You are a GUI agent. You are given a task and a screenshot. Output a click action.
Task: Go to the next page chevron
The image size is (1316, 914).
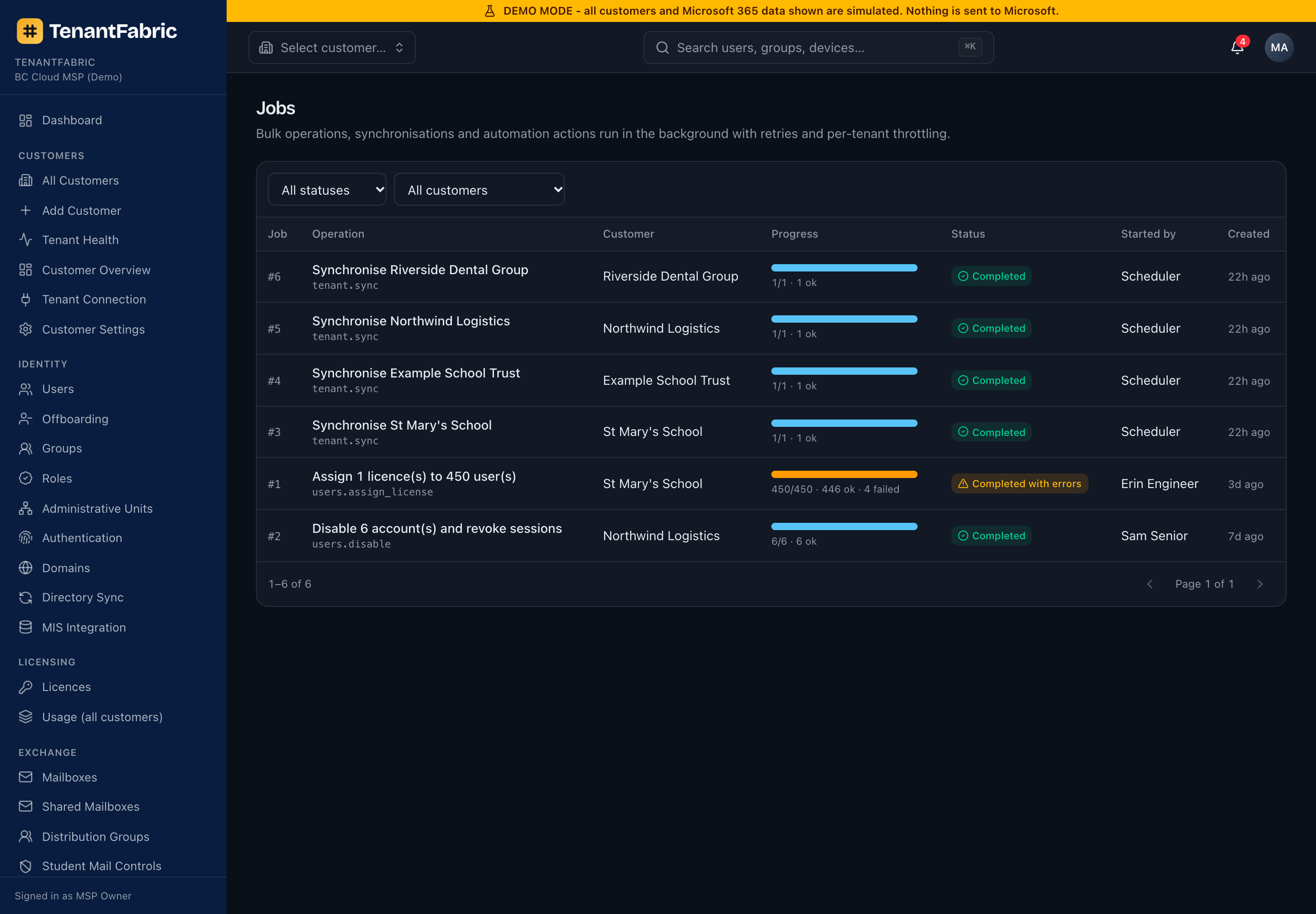tap(1260, 584)
